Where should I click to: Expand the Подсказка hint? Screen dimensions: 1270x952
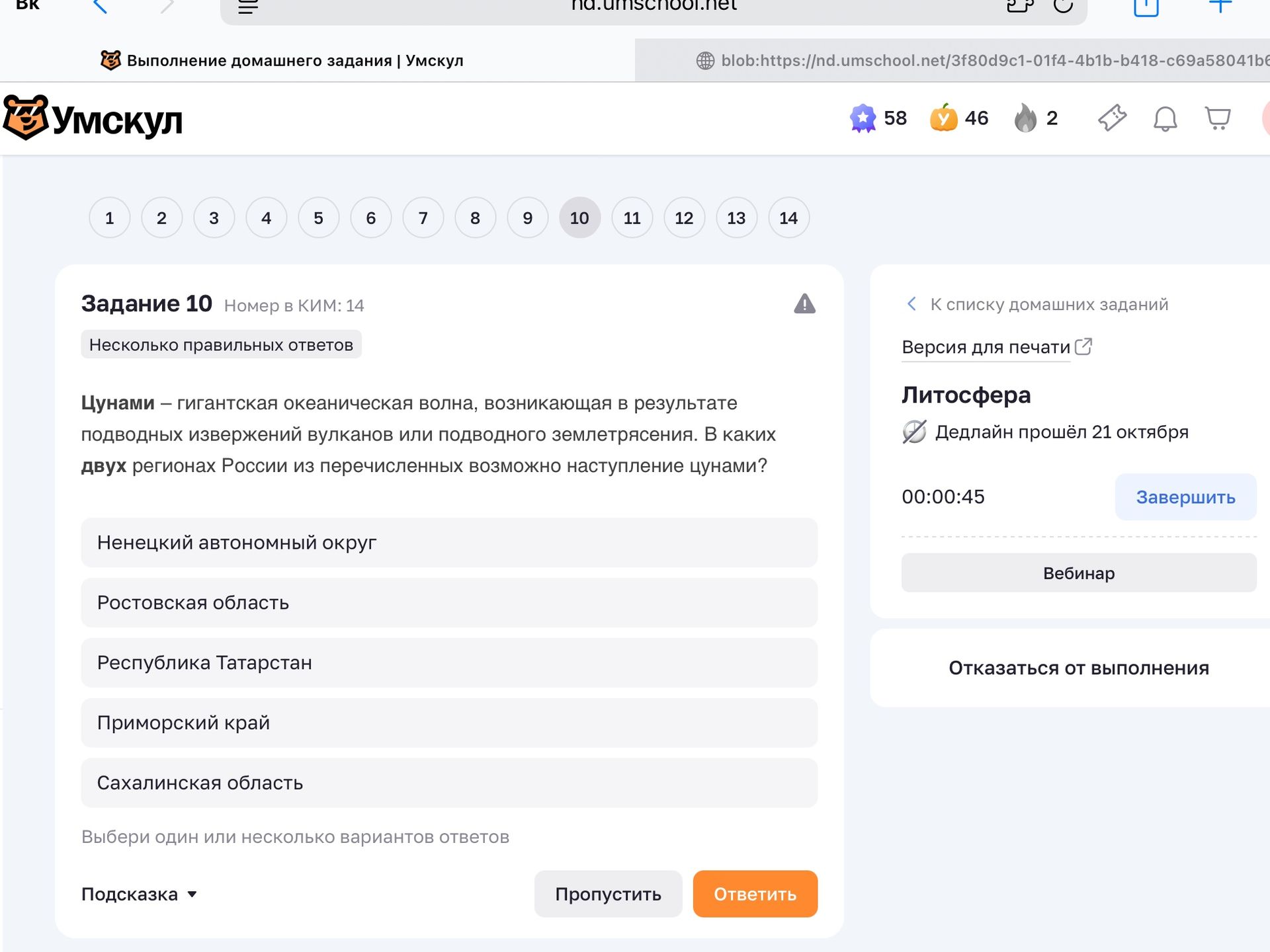(139, 894)
